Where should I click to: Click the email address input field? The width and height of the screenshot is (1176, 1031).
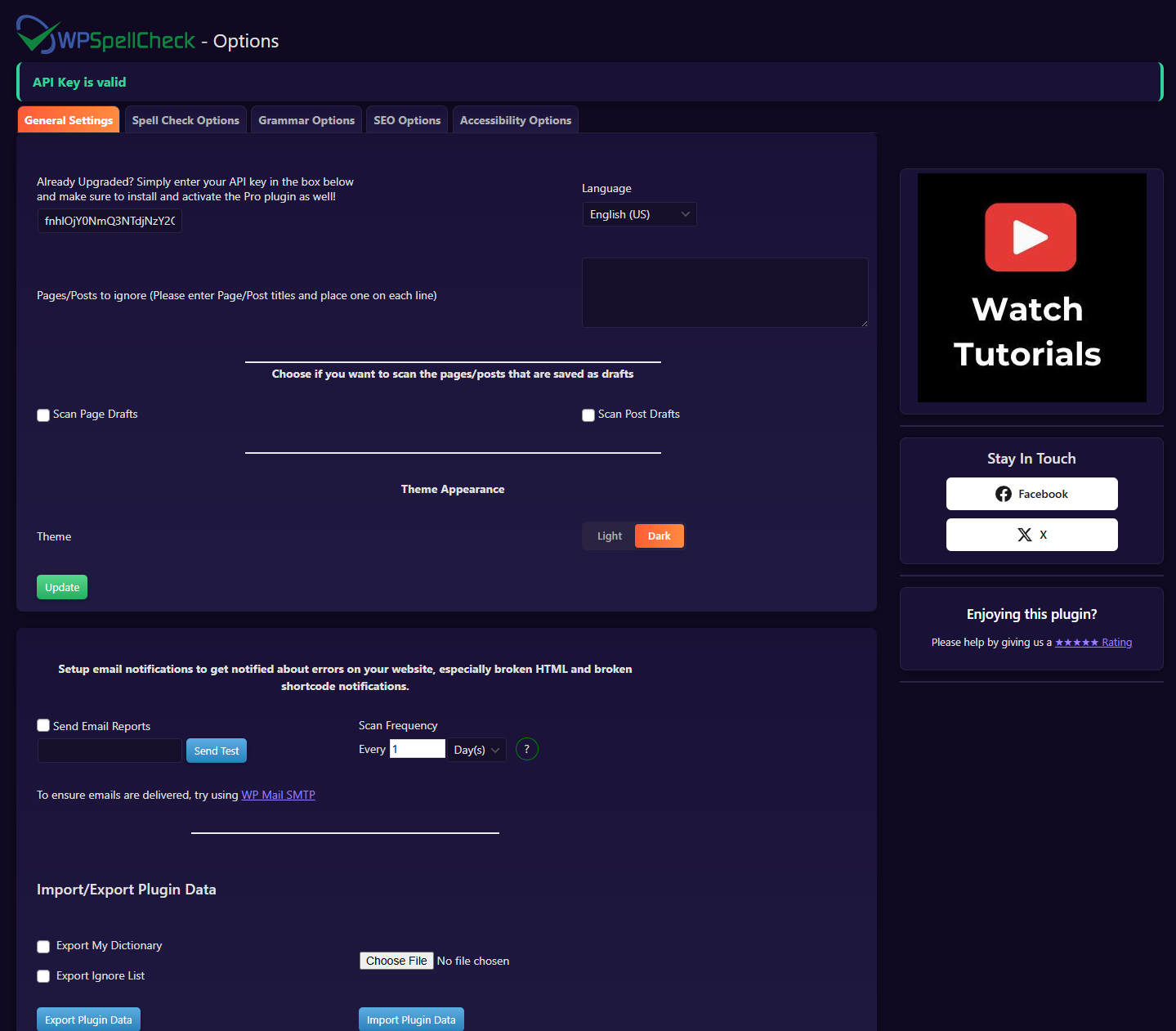point(110,751)
